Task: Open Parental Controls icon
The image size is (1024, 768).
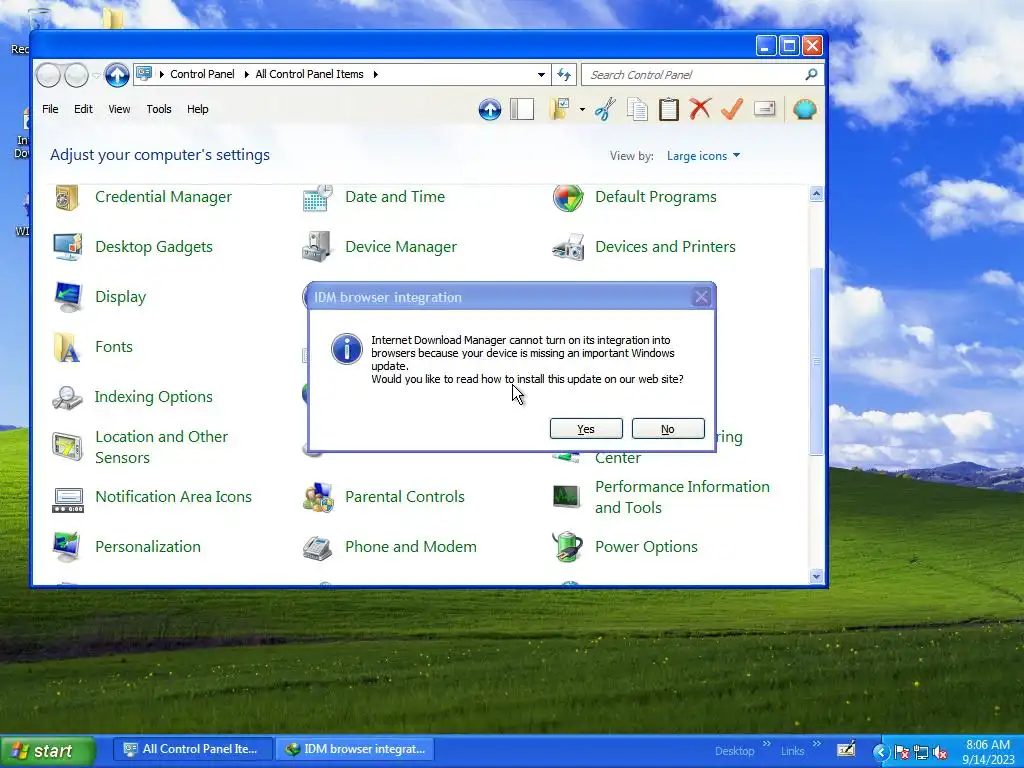Action: tap(318, 497)
